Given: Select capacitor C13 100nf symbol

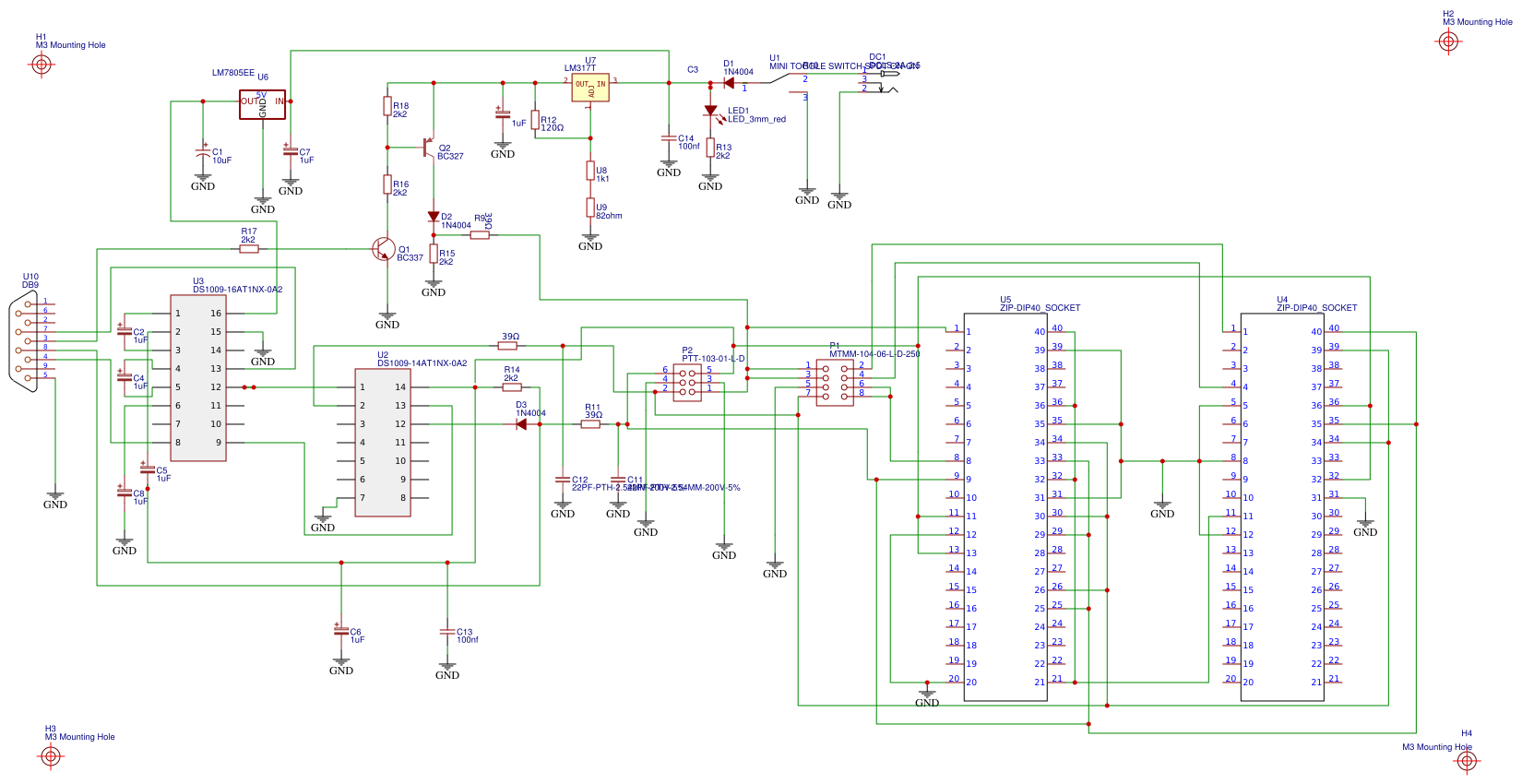Looking at the screenshot, I should tap(447, 632).
